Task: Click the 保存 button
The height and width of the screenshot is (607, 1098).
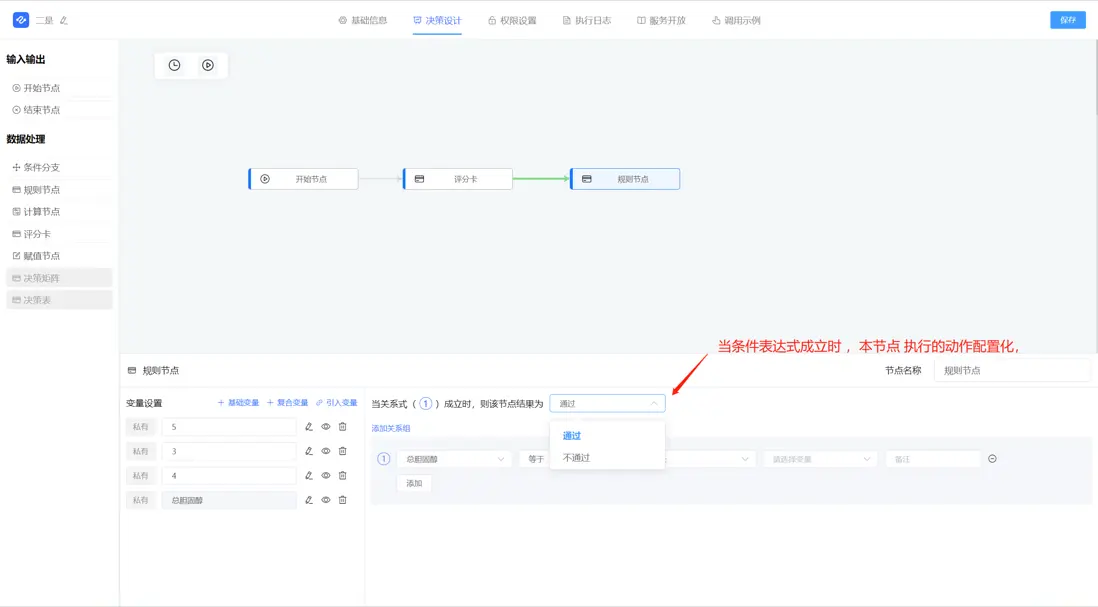Action: click(x=1068, y=20)
